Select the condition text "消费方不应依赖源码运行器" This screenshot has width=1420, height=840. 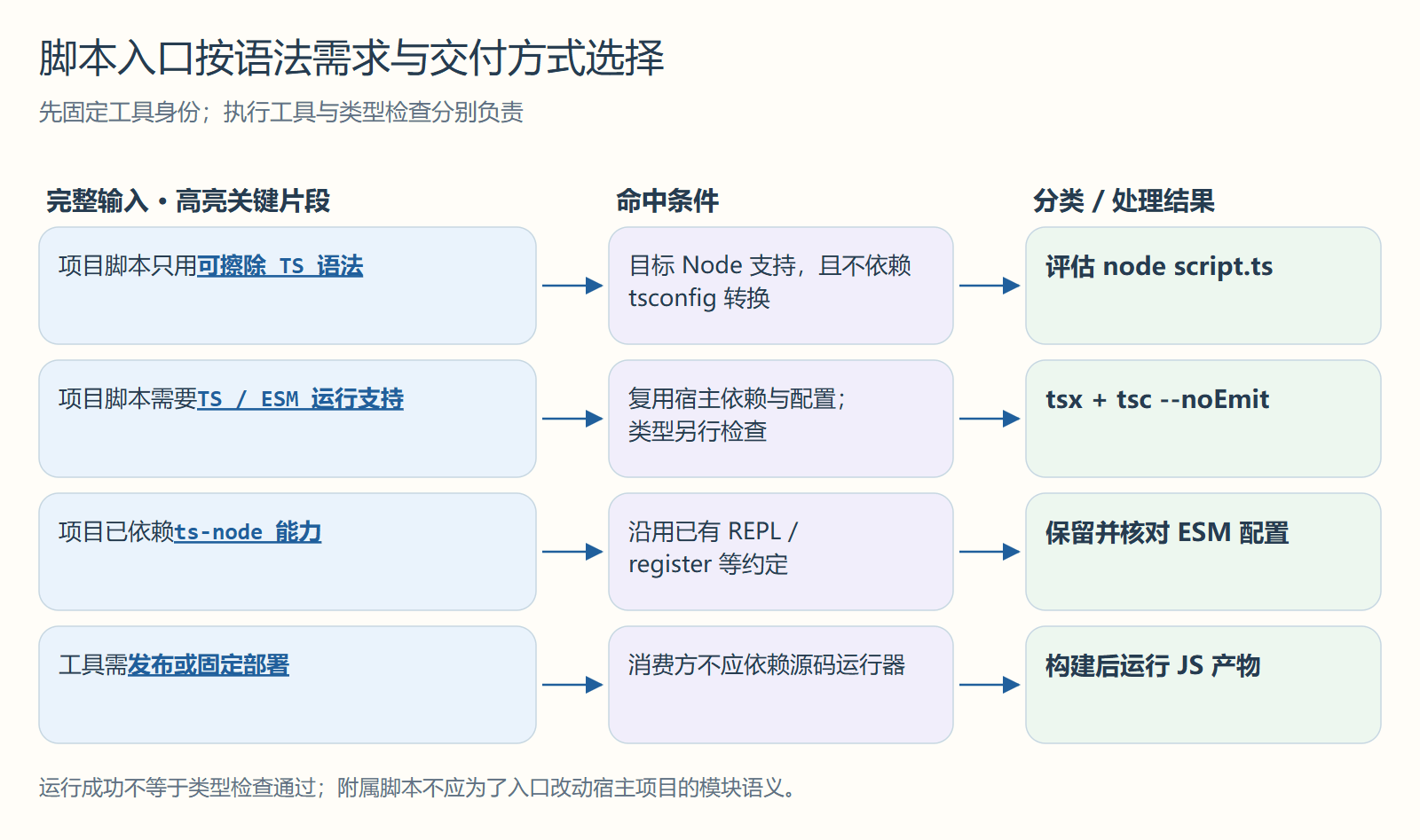coord(767,665)
